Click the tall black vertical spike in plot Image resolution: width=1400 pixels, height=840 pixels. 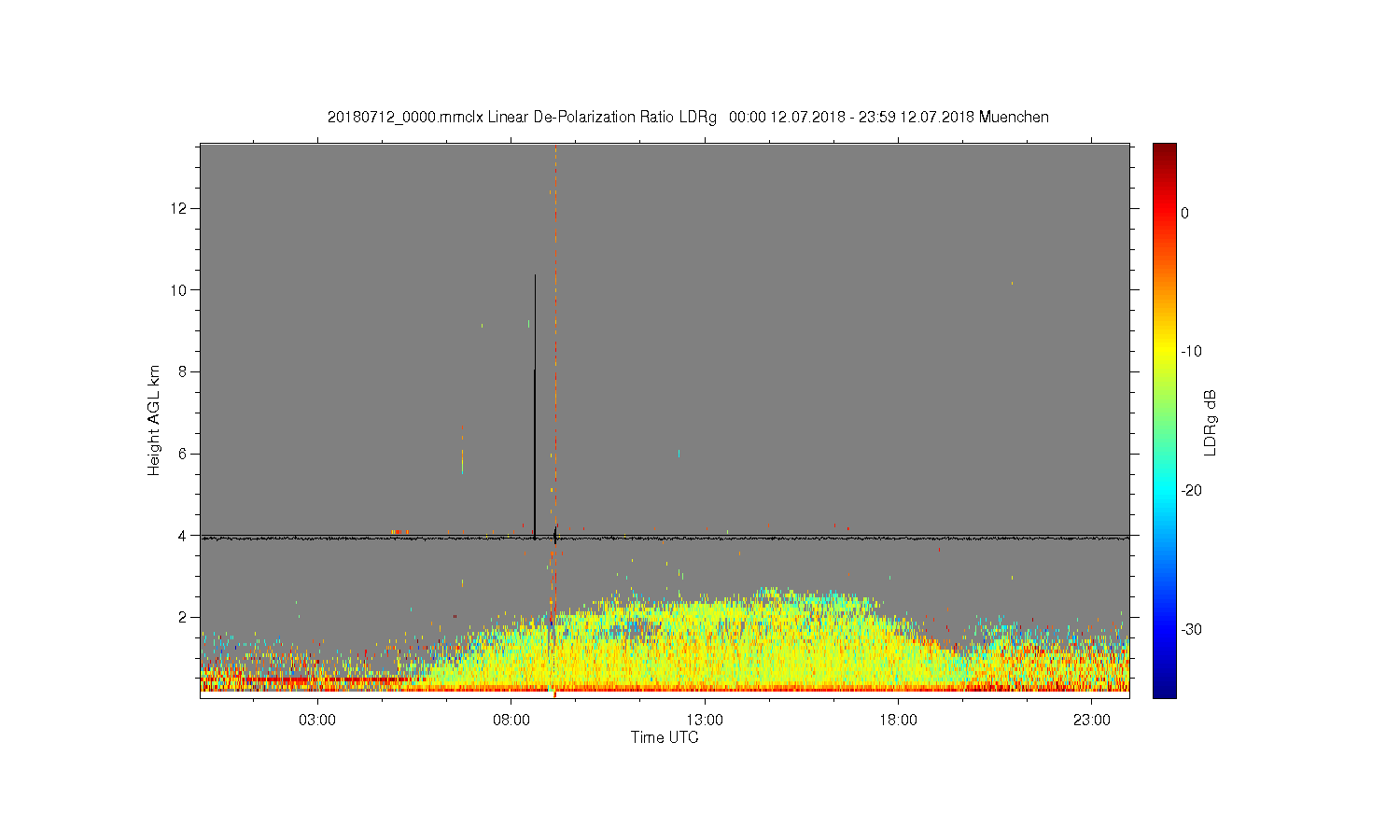point(535,406)
